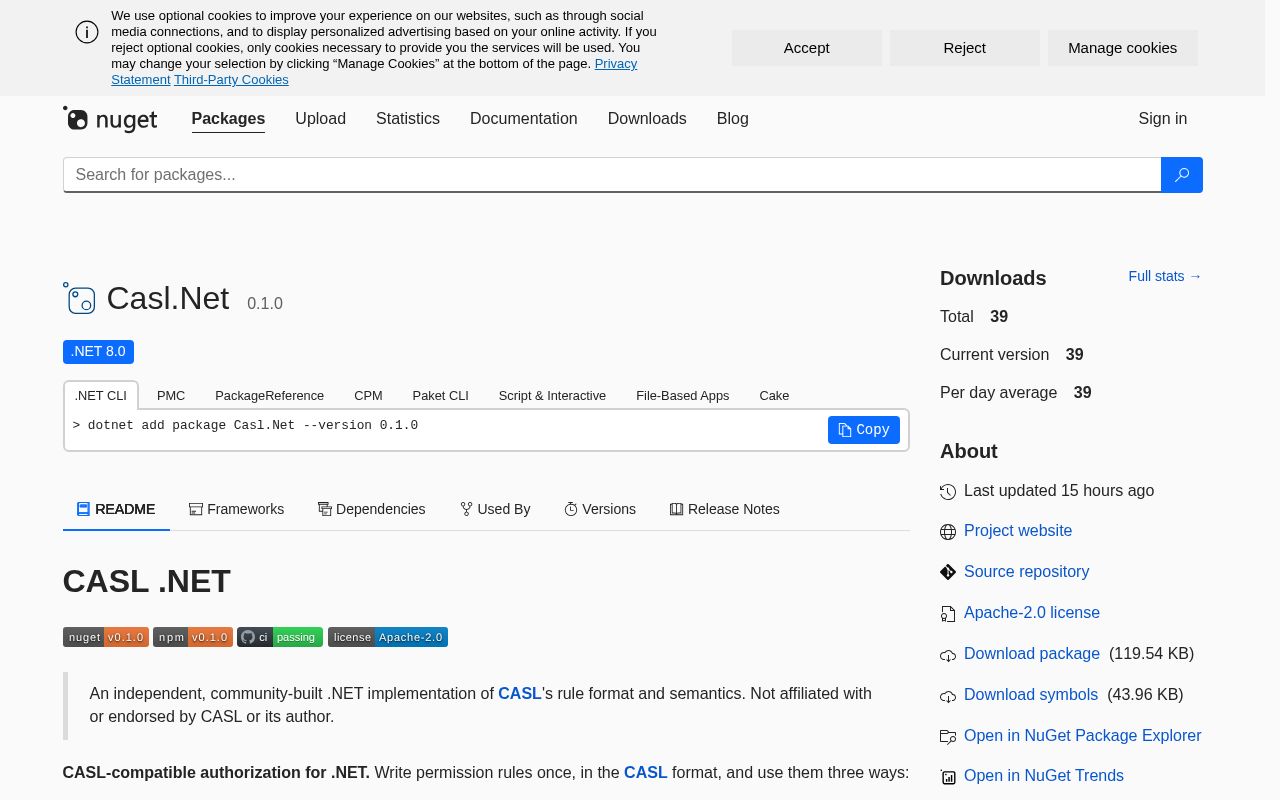Select the Cake install tab
Image resolution: width=1280 pixels, height=800 pixels.
pos(774,395)
